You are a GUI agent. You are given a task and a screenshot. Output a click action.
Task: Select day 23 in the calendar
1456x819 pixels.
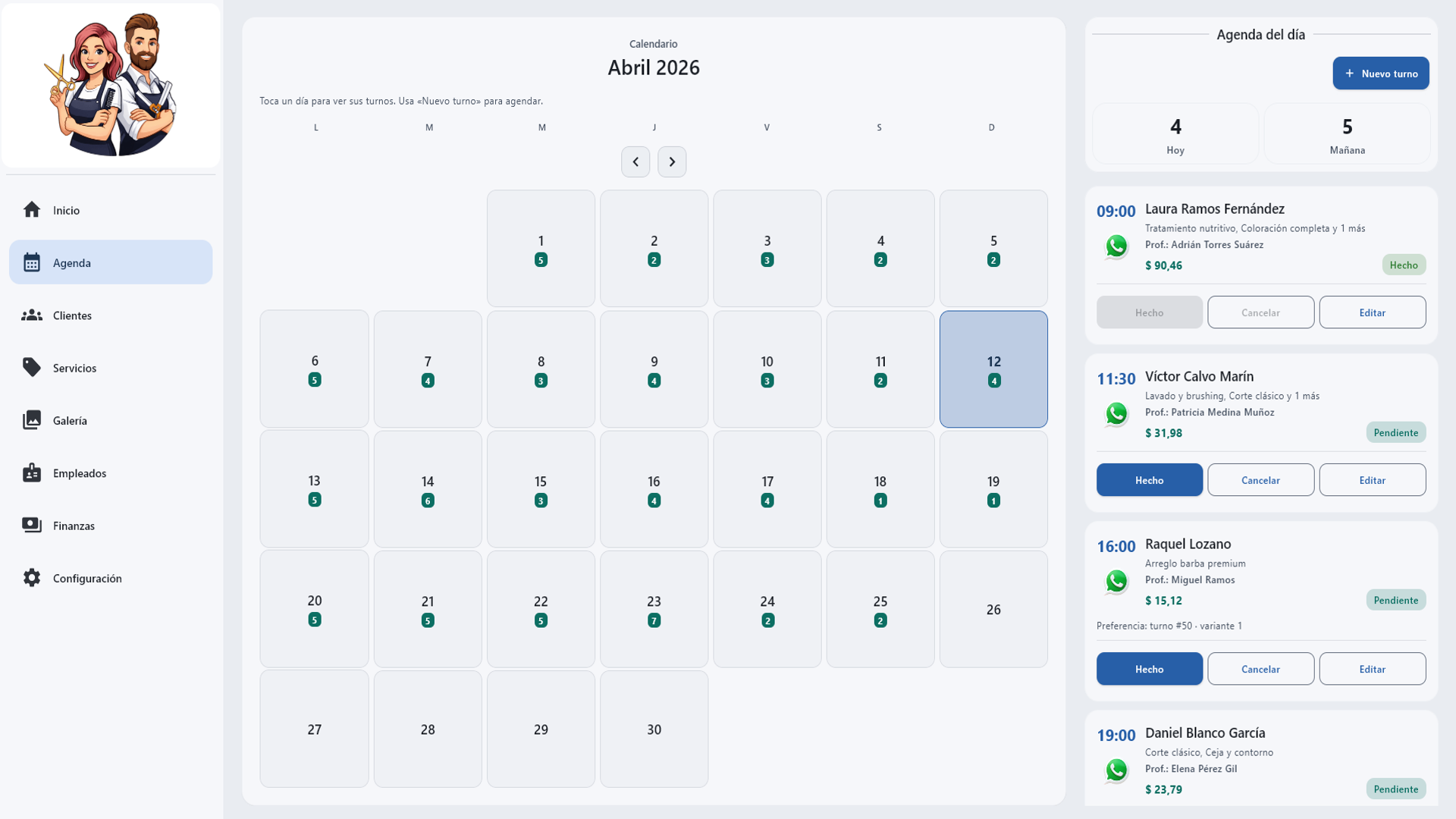654,609
